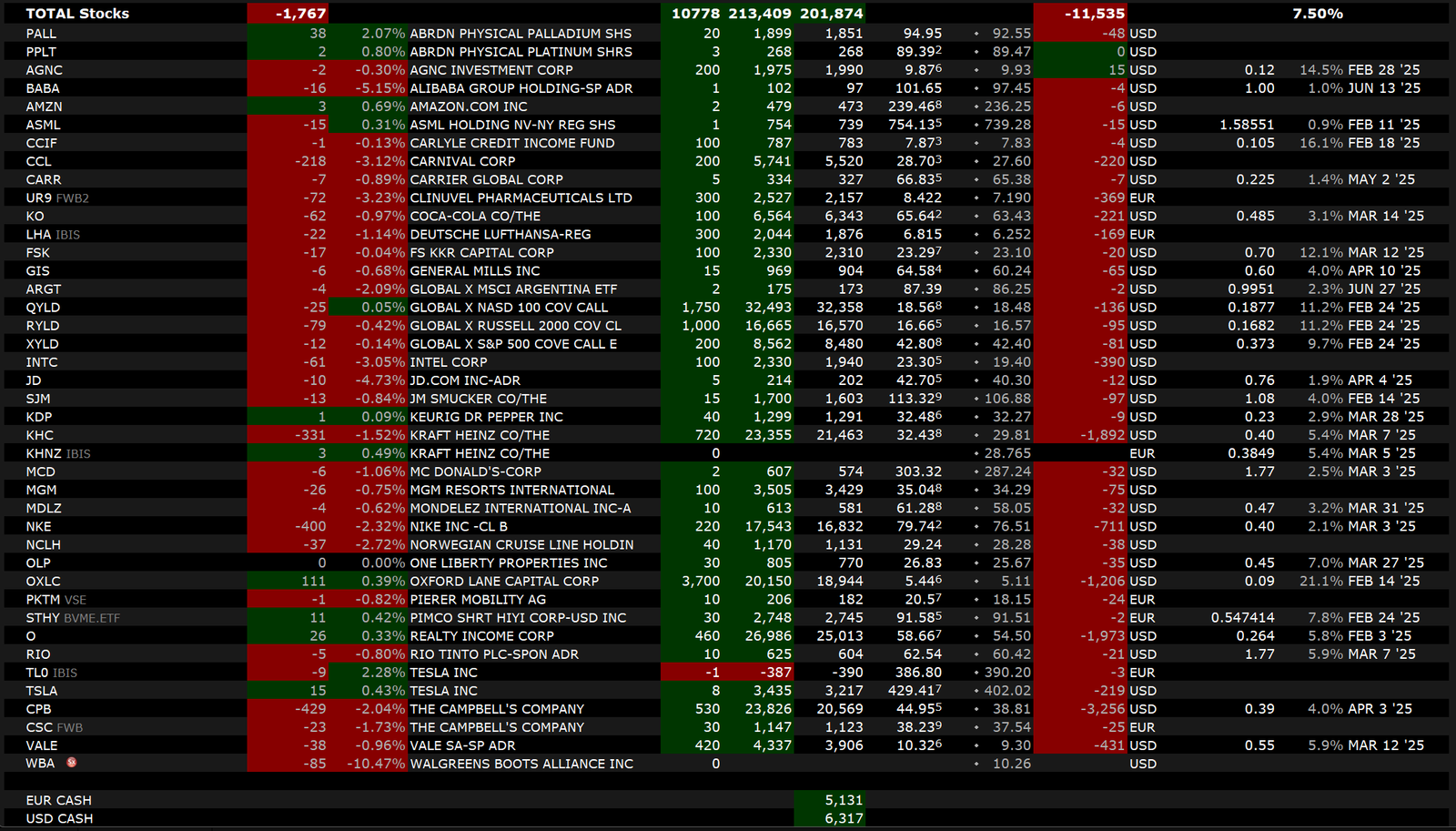Image resolution: width=1456 pixels, height=831 pixels.
Task: Click the total daily P&L -1,767 cell
Action: pyautogui.click(x=300, y=14)
